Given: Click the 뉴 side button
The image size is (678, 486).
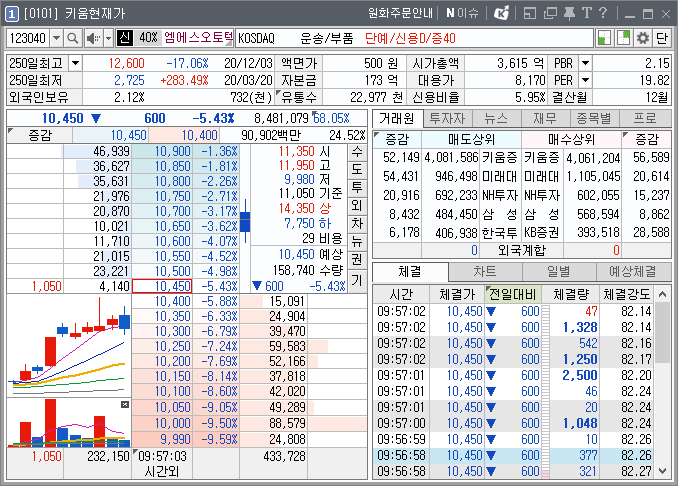Looking at the screenshot, I should coord(357,241).
